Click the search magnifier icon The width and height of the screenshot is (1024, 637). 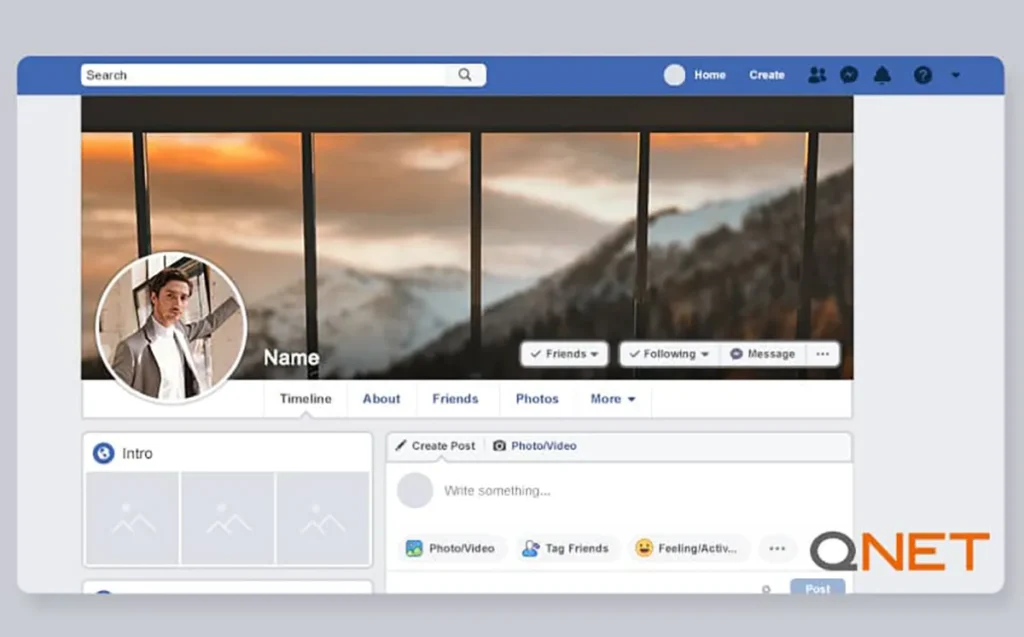tap(464, 75)
